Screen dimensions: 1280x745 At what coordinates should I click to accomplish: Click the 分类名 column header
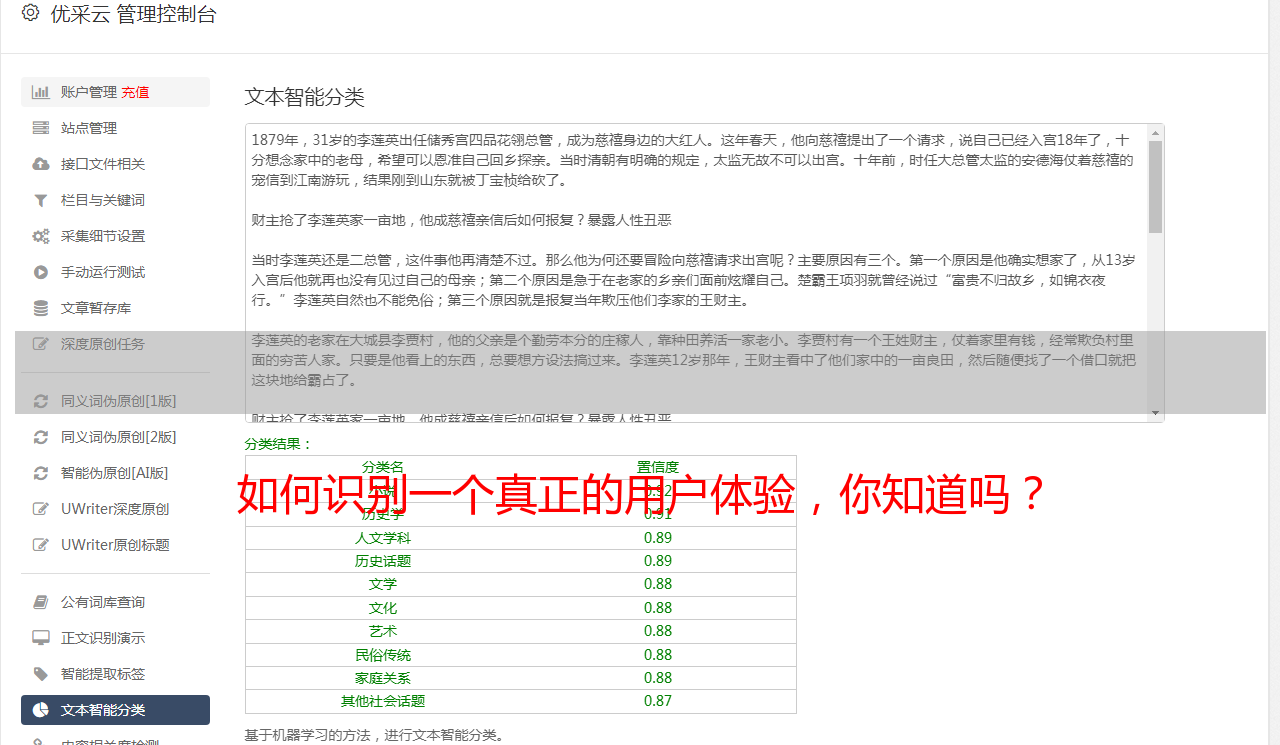[383, 467]
